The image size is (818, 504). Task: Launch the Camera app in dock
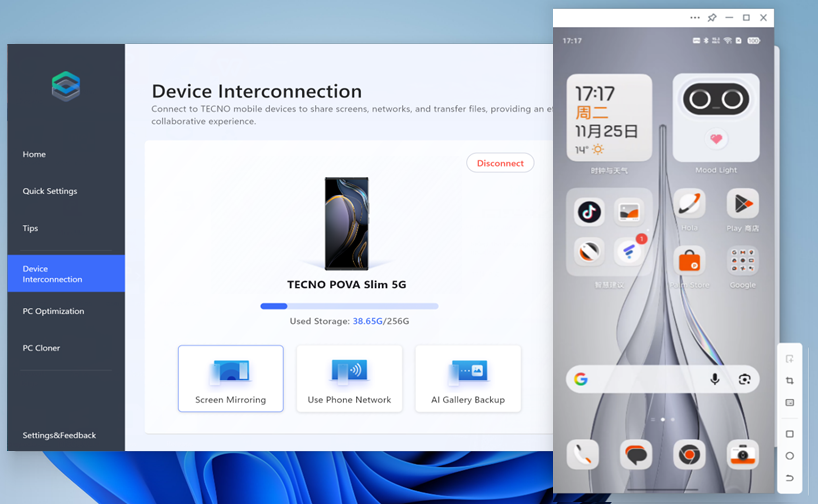[x=741, y=455]
